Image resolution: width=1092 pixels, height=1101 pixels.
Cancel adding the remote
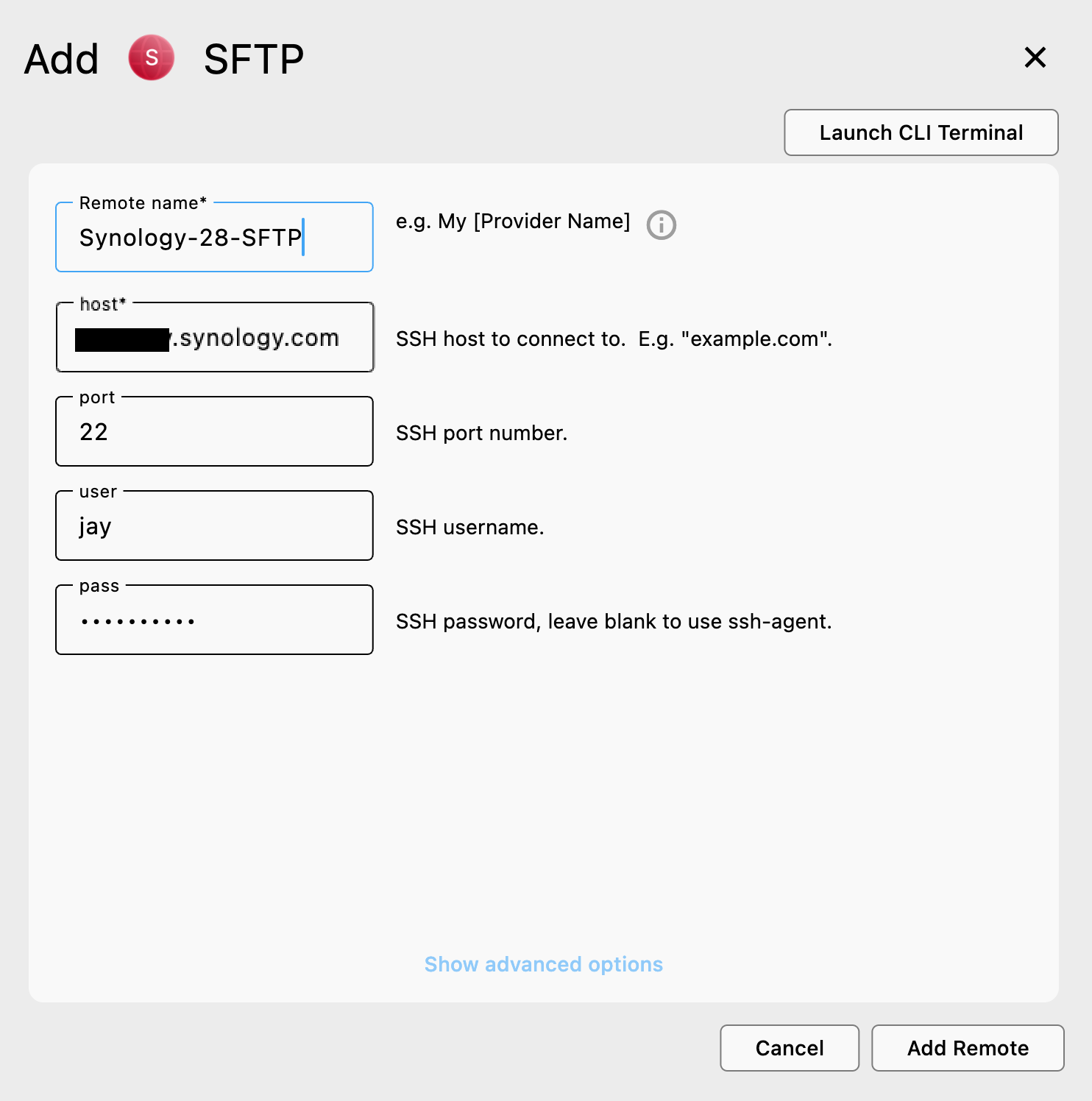789,1048
